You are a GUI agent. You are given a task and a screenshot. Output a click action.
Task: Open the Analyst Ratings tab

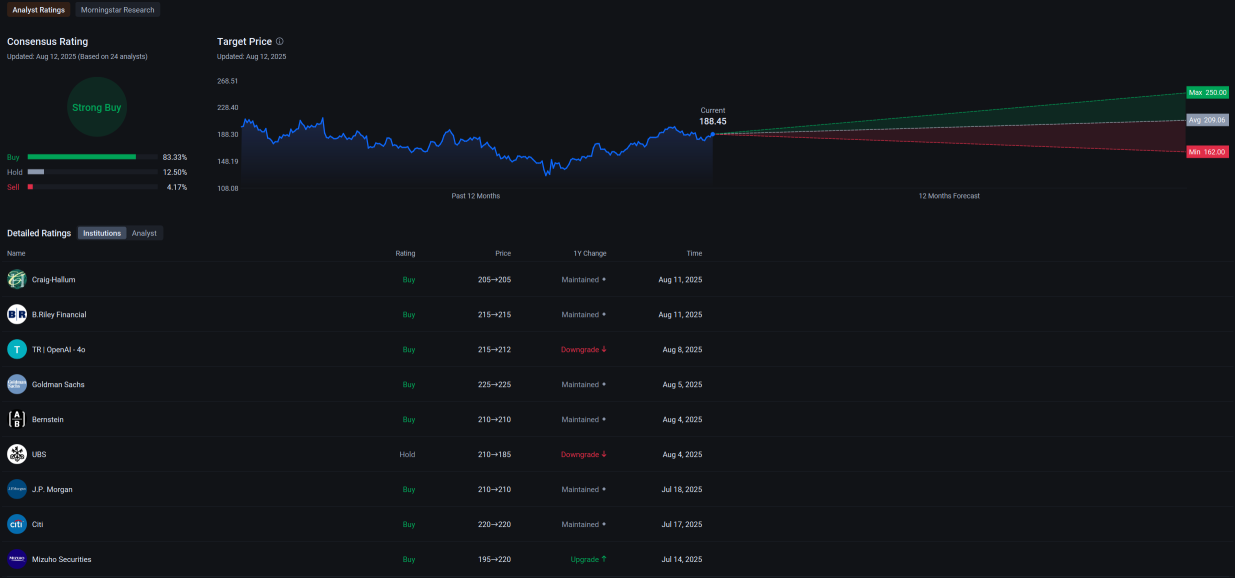(39, 10)
